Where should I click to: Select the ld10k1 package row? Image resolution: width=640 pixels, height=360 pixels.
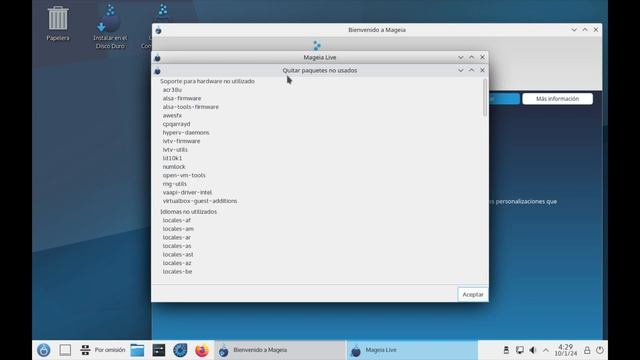(172, 158)
